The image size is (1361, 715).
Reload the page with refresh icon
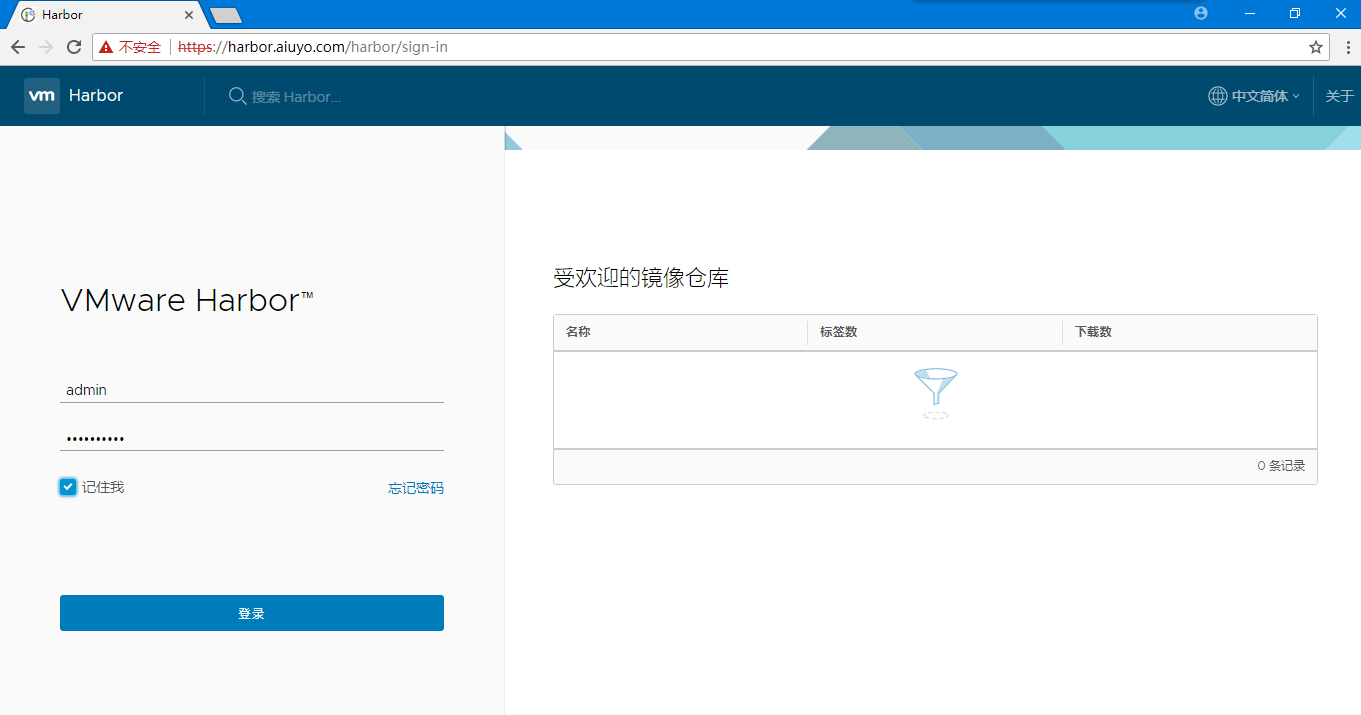coord(74,47)
